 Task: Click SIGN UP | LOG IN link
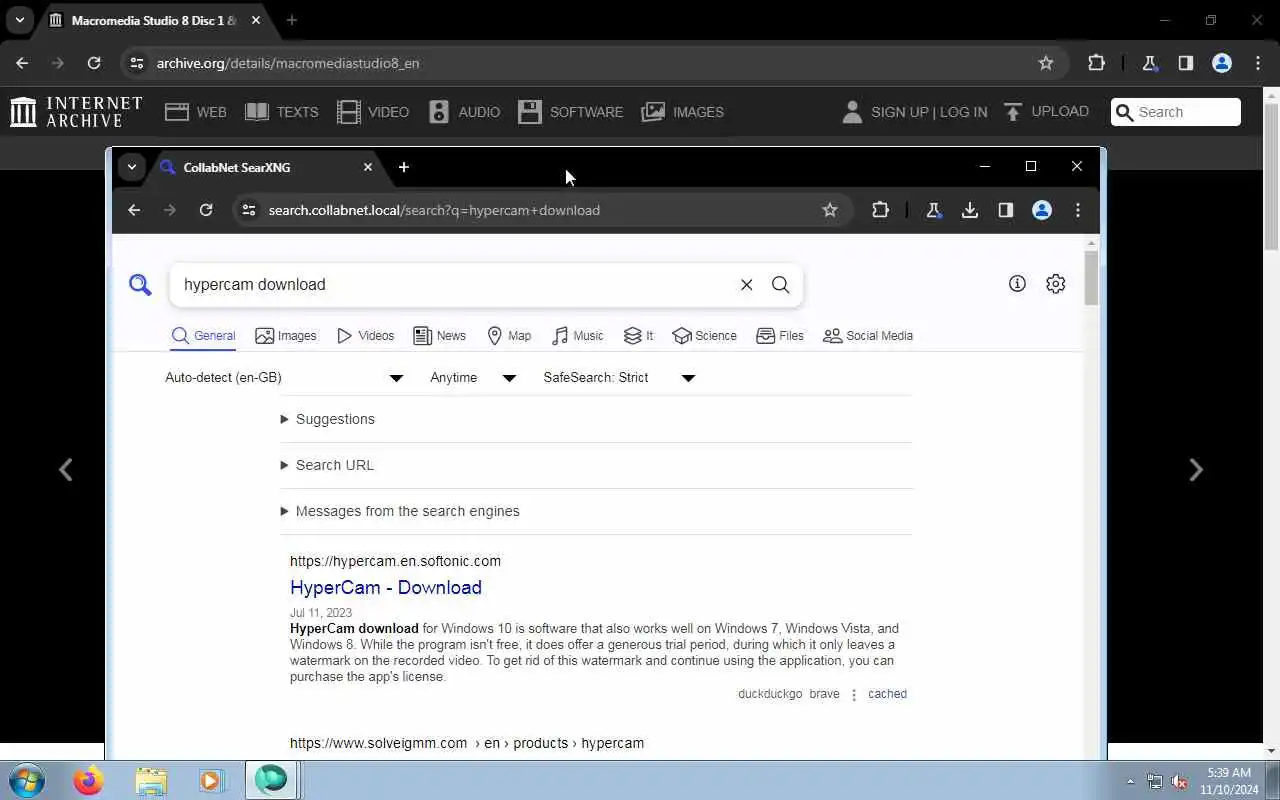pos(929,112)
